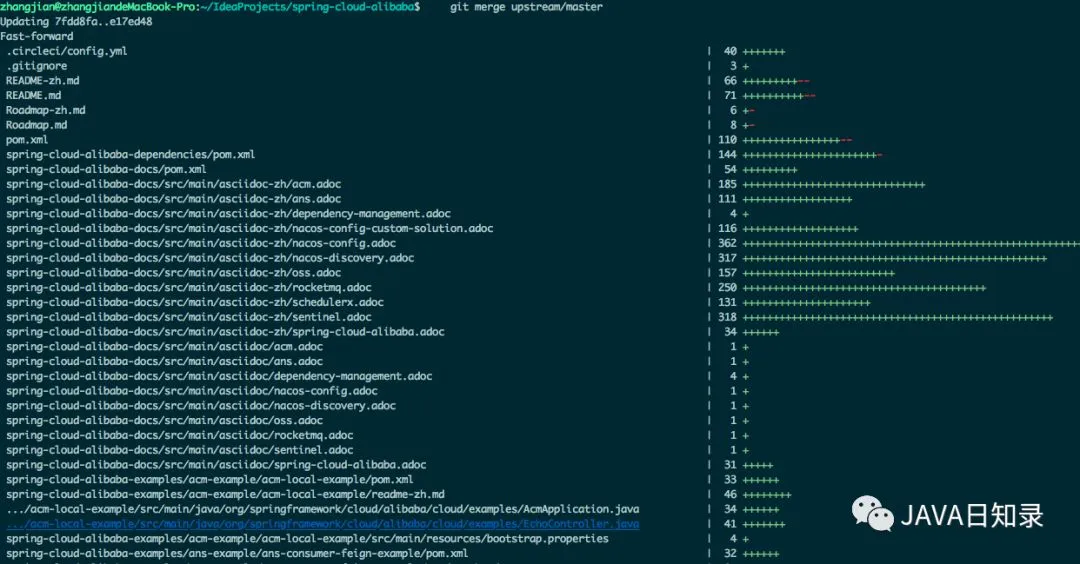Select the README-zh.md entry
Image resolution: width=1080 pixels, height=564 pixels.
tap(43, 81)
